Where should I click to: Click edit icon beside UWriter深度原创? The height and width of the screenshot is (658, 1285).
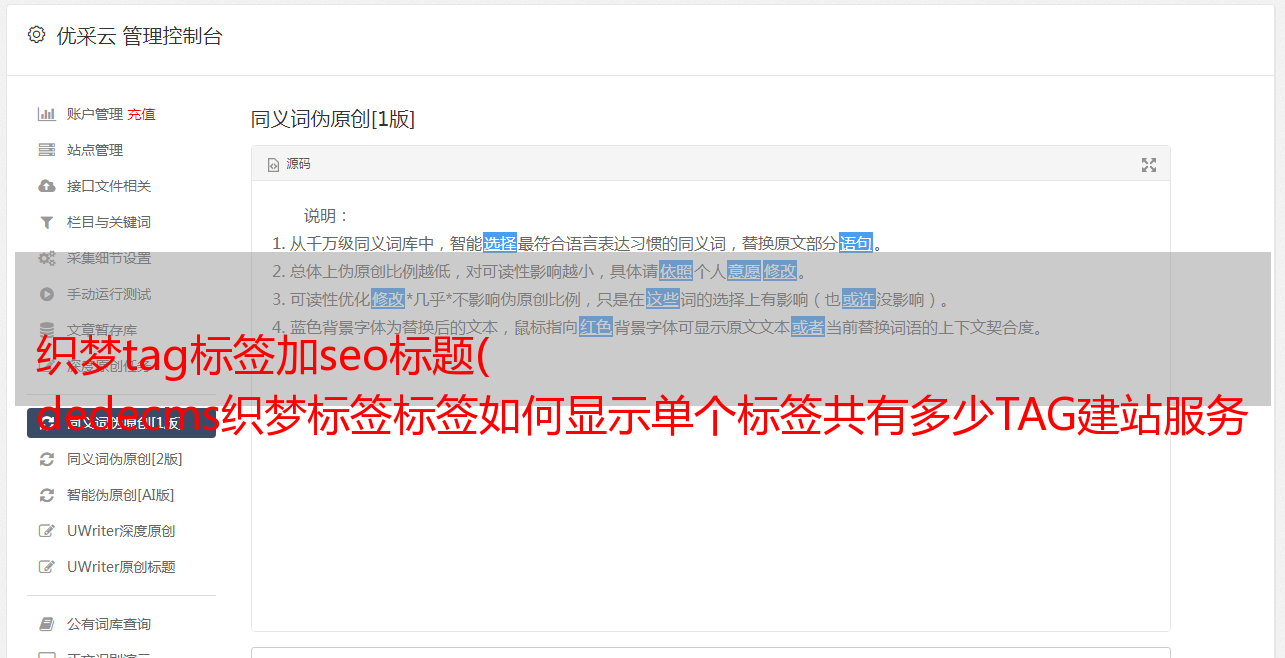click(46, 531)
